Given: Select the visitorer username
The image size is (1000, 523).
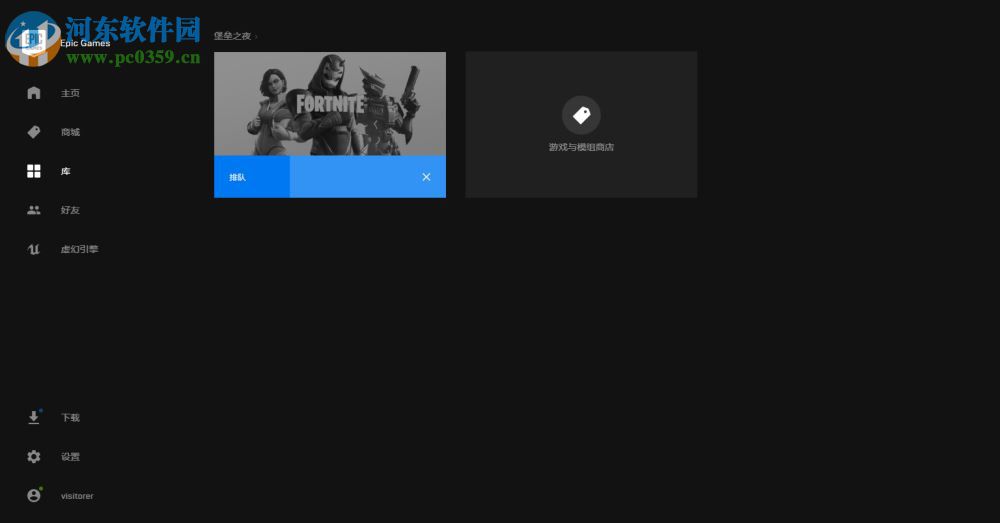Looking at the screenshot, I should point(77,496).
